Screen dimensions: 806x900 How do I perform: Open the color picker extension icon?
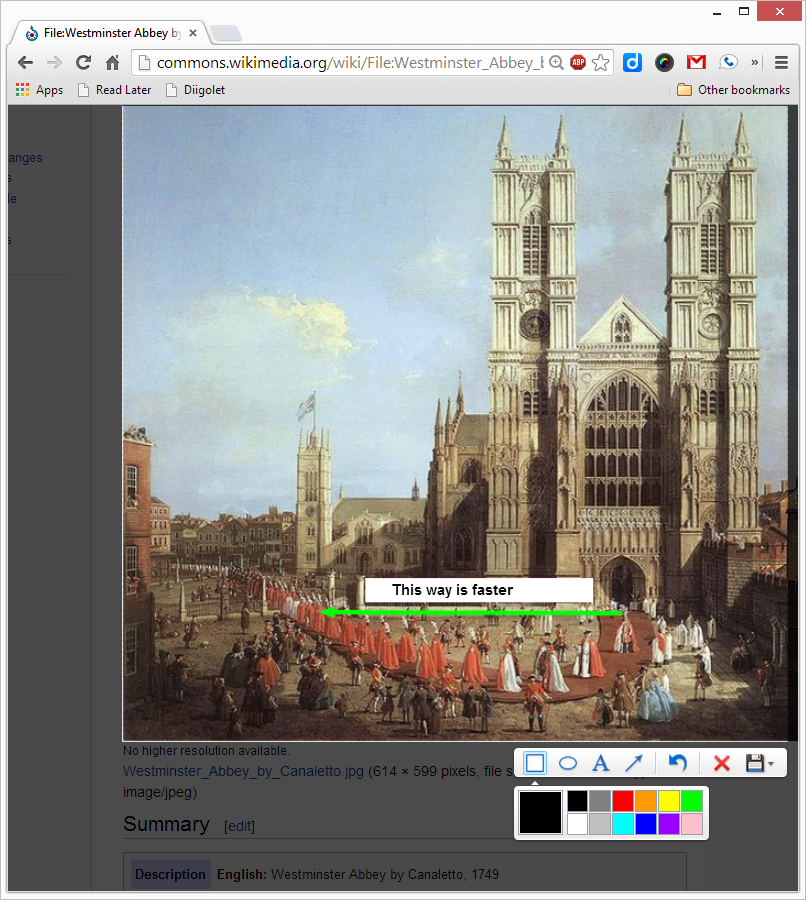664,62
